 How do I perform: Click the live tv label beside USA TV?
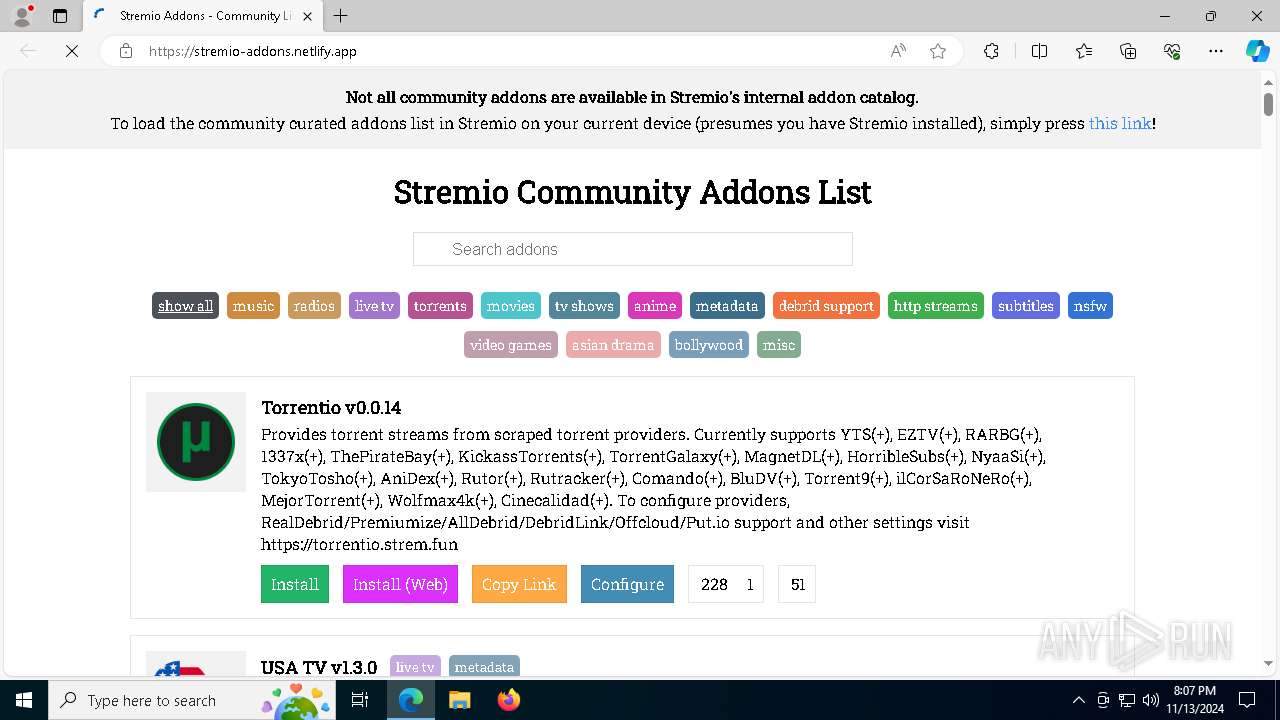click(x=415, y=667)
